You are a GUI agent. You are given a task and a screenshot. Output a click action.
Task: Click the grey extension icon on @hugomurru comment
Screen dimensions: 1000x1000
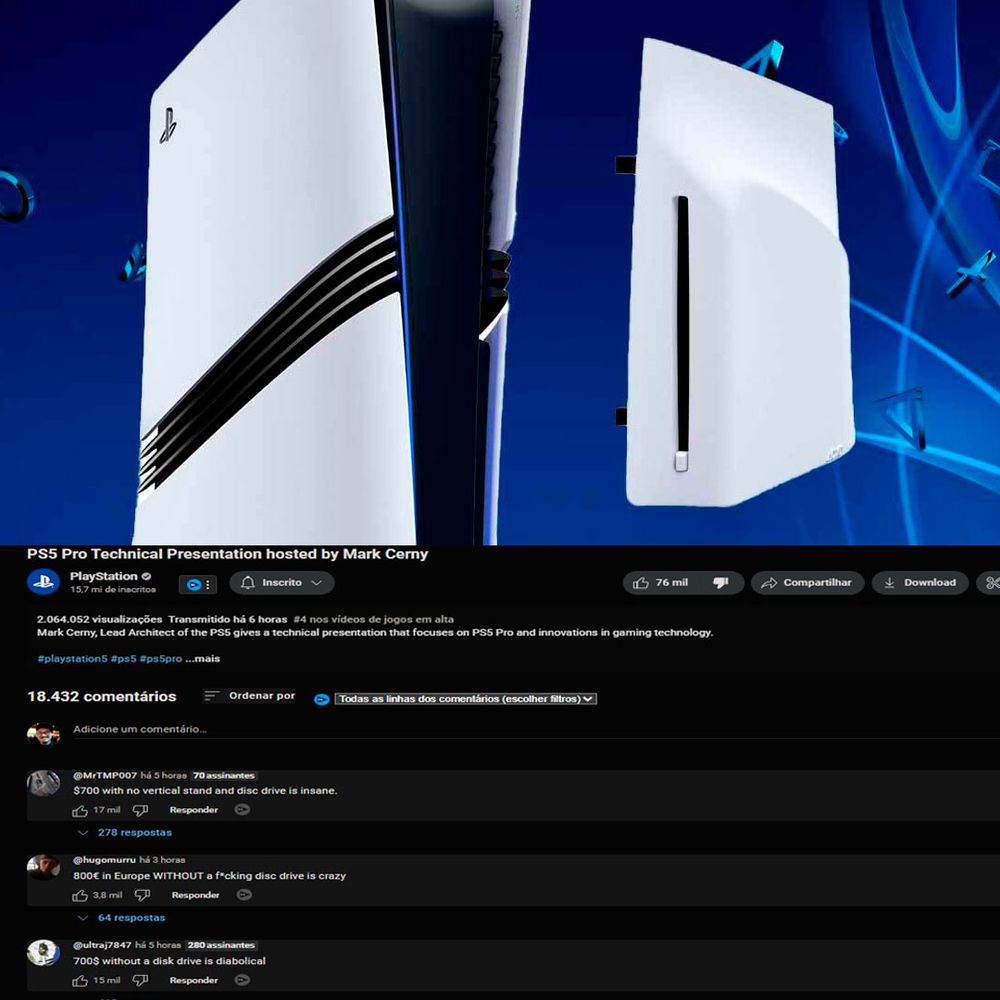coord(244,895)
